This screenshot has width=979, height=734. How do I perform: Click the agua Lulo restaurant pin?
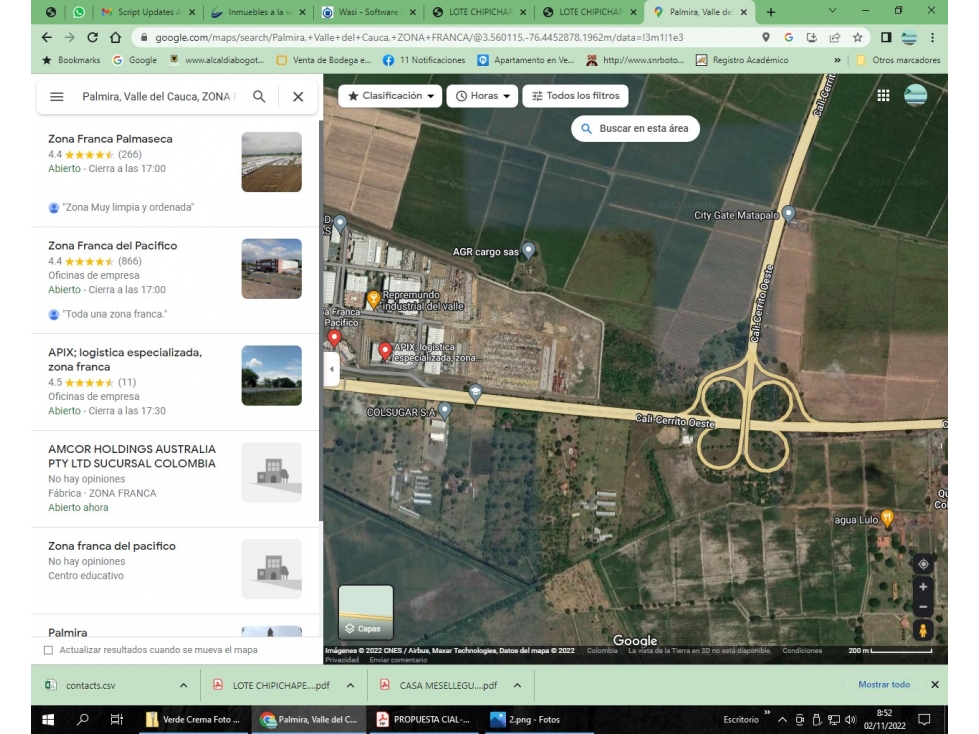coord(887,518)
